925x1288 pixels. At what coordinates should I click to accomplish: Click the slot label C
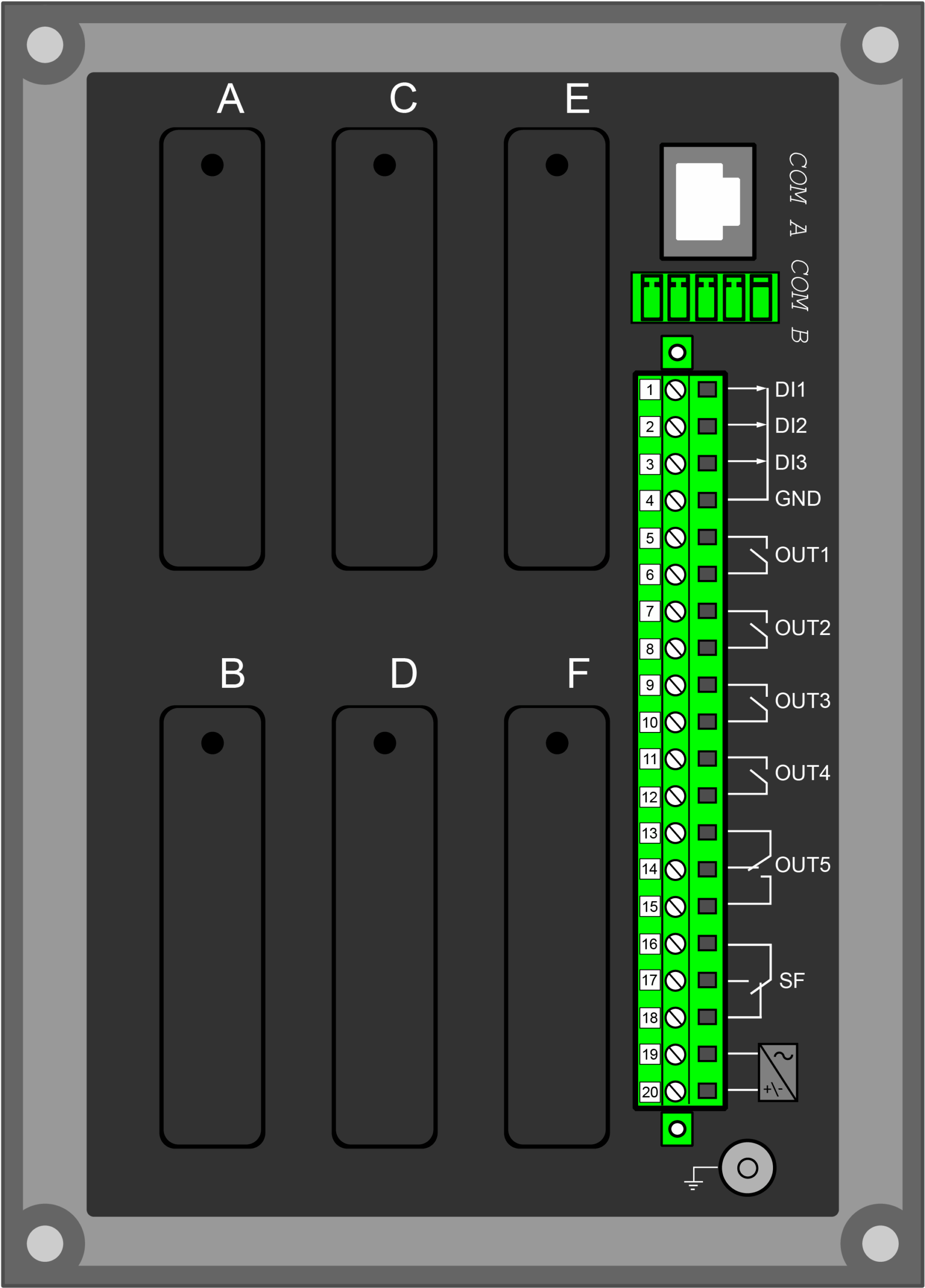tap(404, 98)
